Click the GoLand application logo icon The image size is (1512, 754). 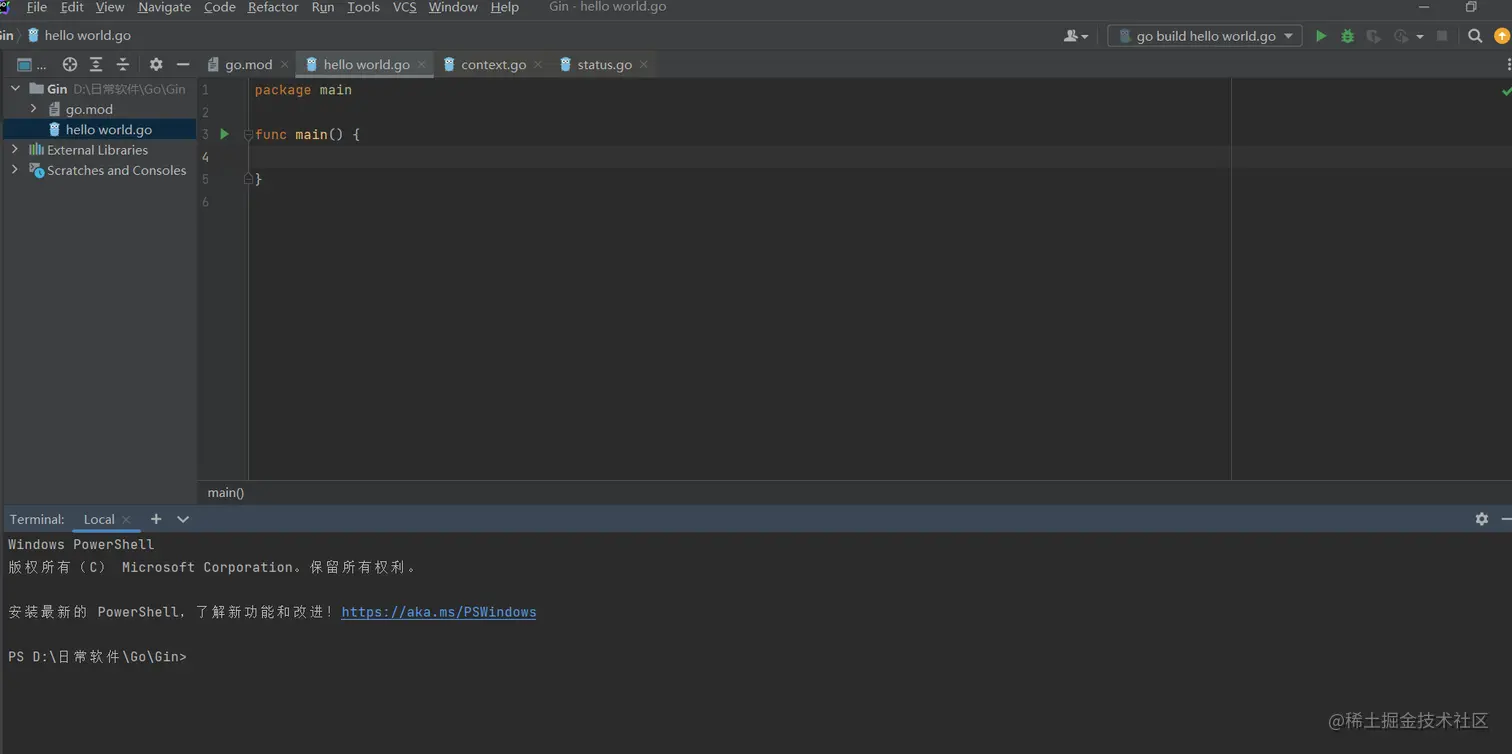pyautogui.click(x=4, y=7)
